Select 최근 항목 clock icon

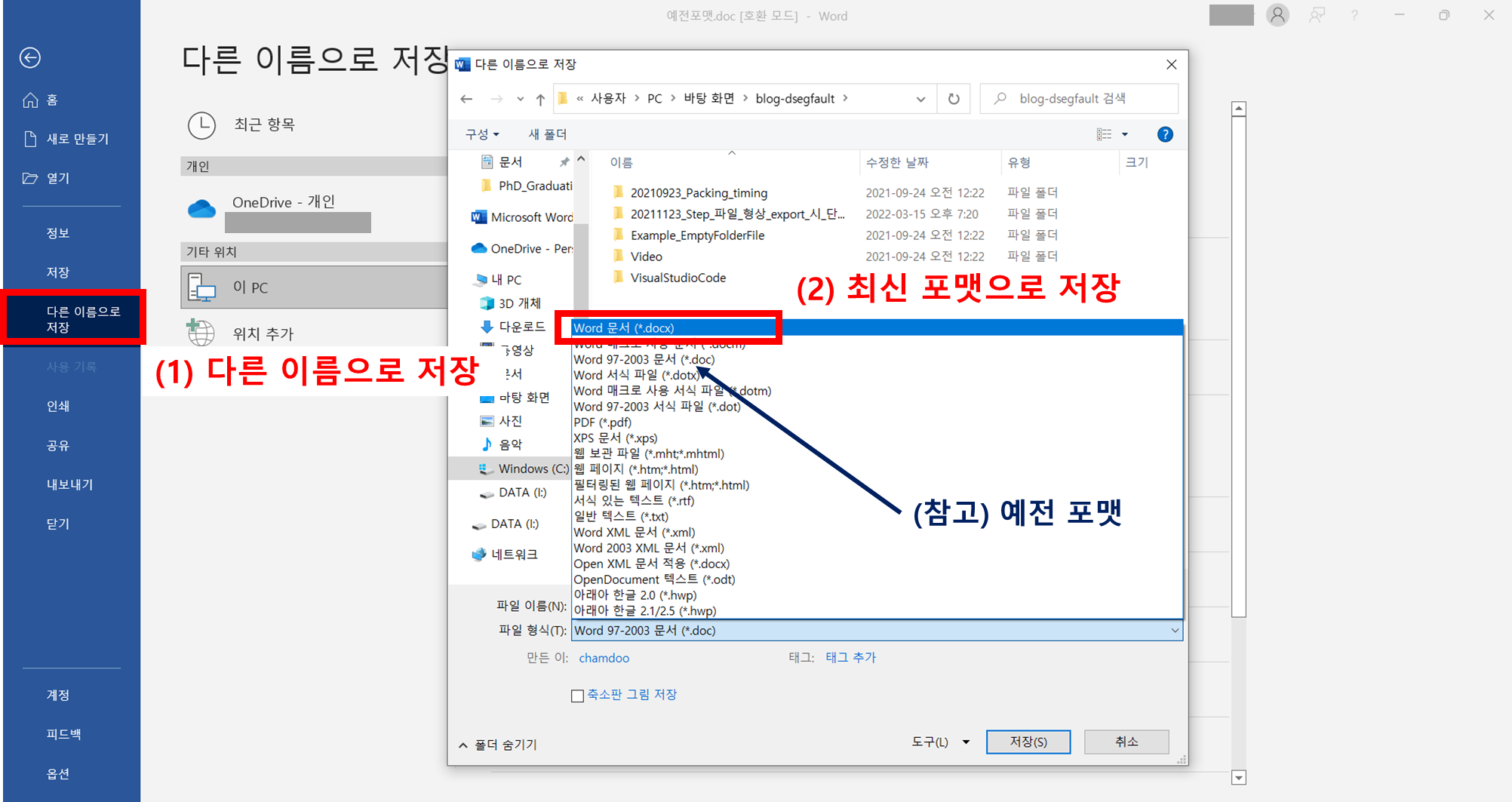tap(201, 125)
